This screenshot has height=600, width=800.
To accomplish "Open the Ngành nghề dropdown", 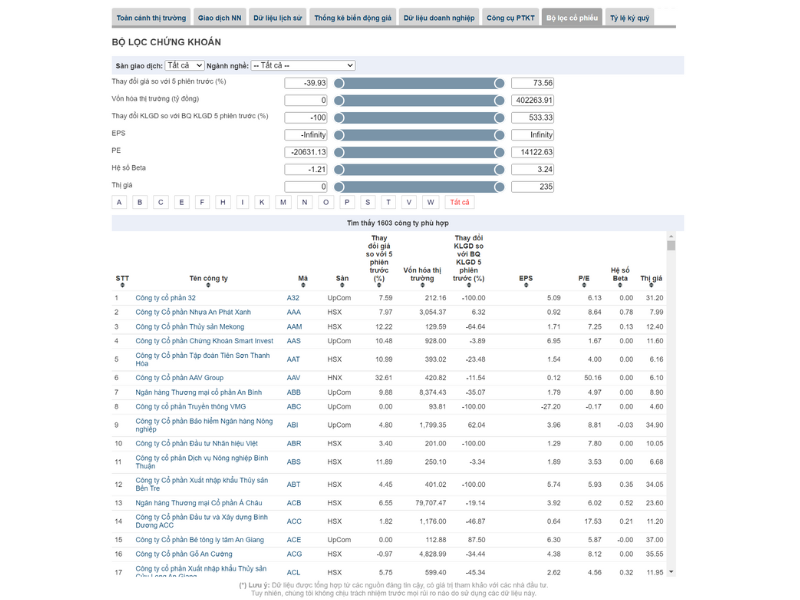I will (x=303, y=65).
